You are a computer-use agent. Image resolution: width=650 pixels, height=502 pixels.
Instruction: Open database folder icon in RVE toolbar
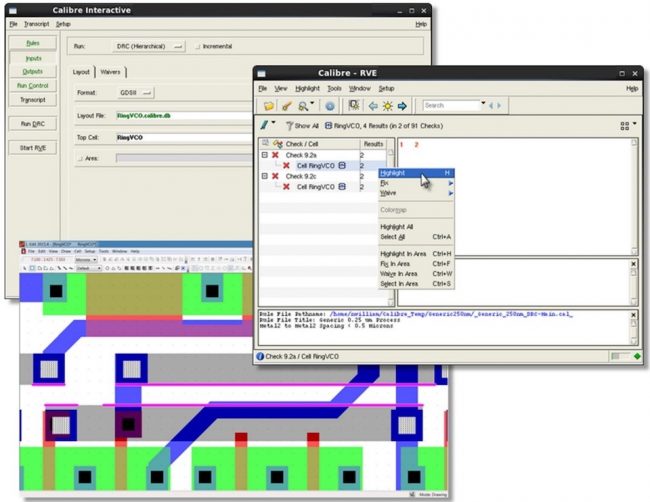pos(269,106)
